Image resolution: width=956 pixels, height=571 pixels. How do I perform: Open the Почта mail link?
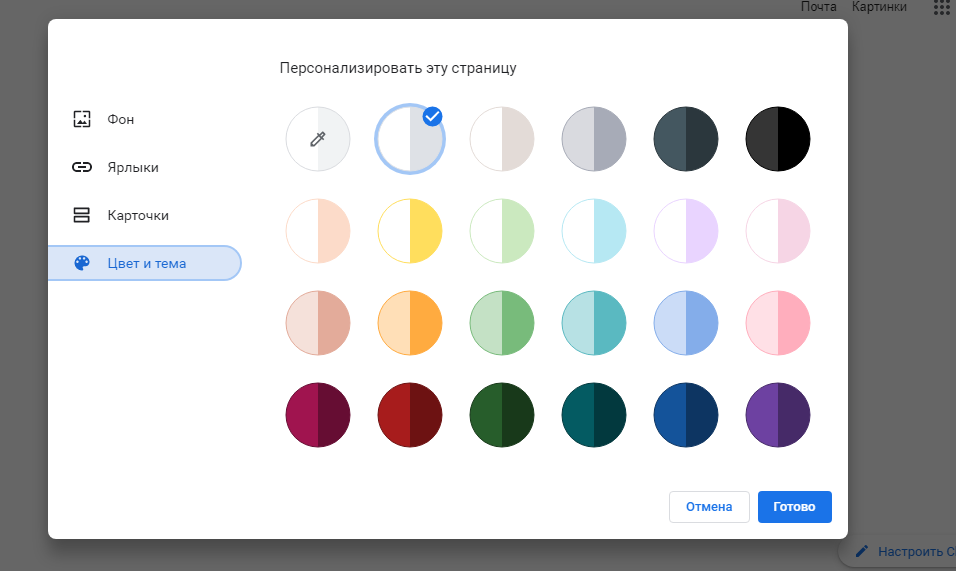point(818,7)
